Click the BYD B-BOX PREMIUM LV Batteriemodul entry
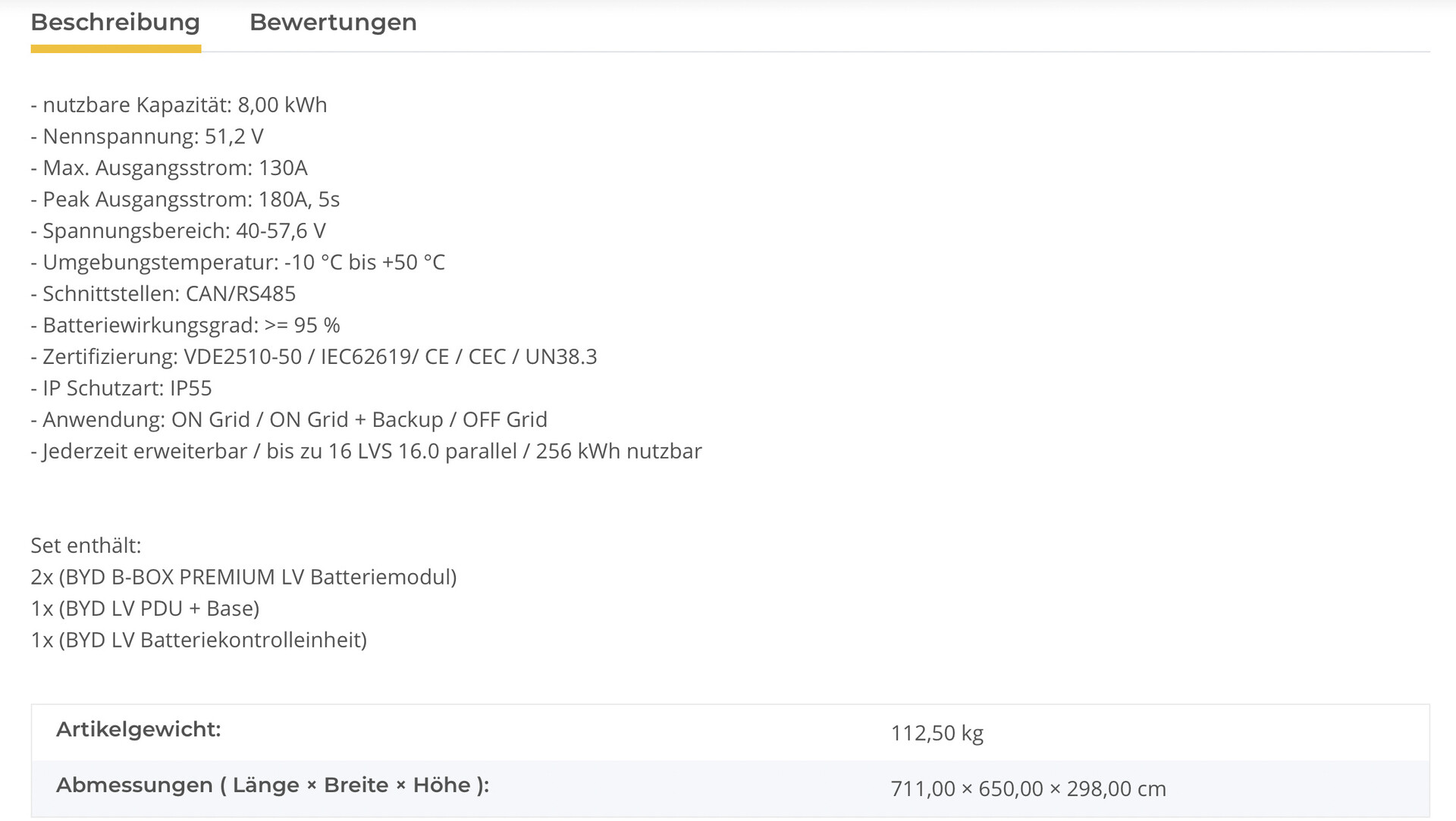Image resolution: width=1456 pixels, height=821 pixels. 243,577
